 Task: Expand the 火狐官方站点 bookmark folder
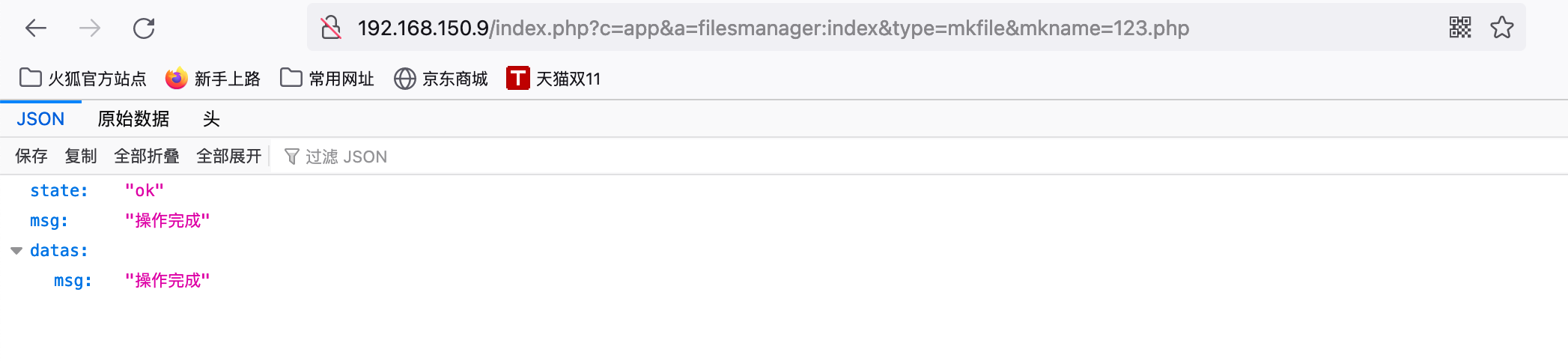82,79
